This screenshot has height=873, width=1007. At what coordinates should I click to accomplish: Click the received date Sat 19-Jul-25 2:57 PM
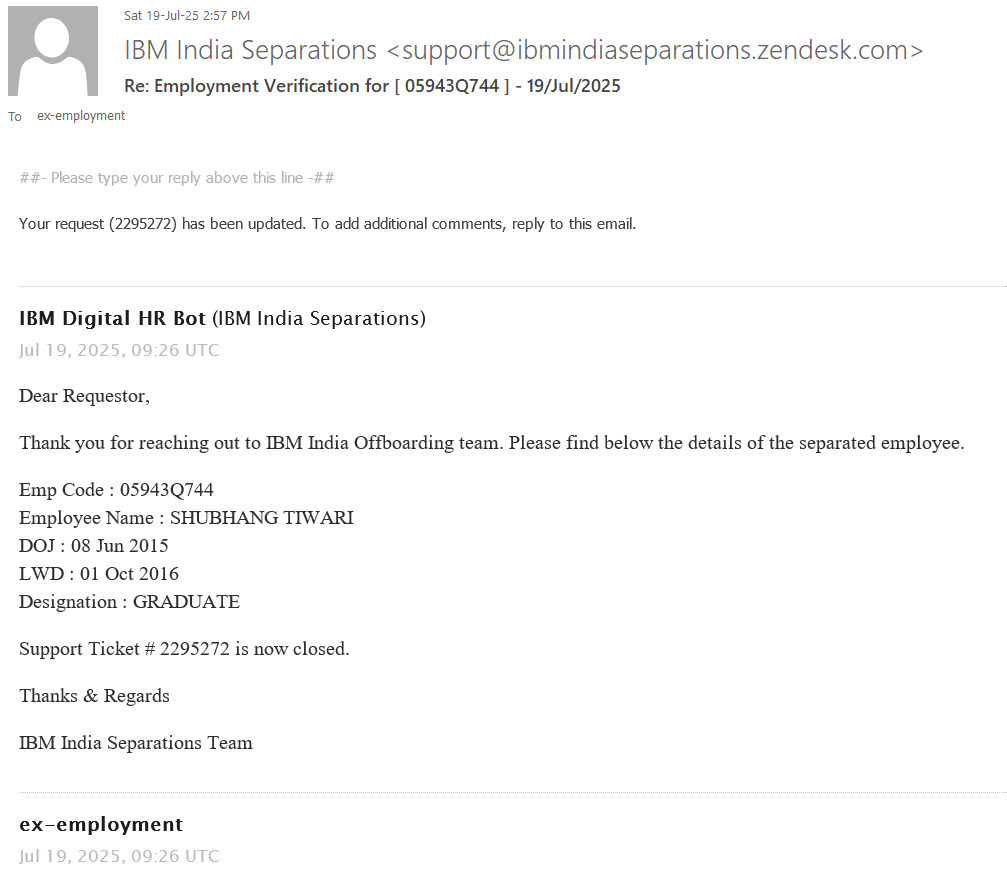click(187, 15)
